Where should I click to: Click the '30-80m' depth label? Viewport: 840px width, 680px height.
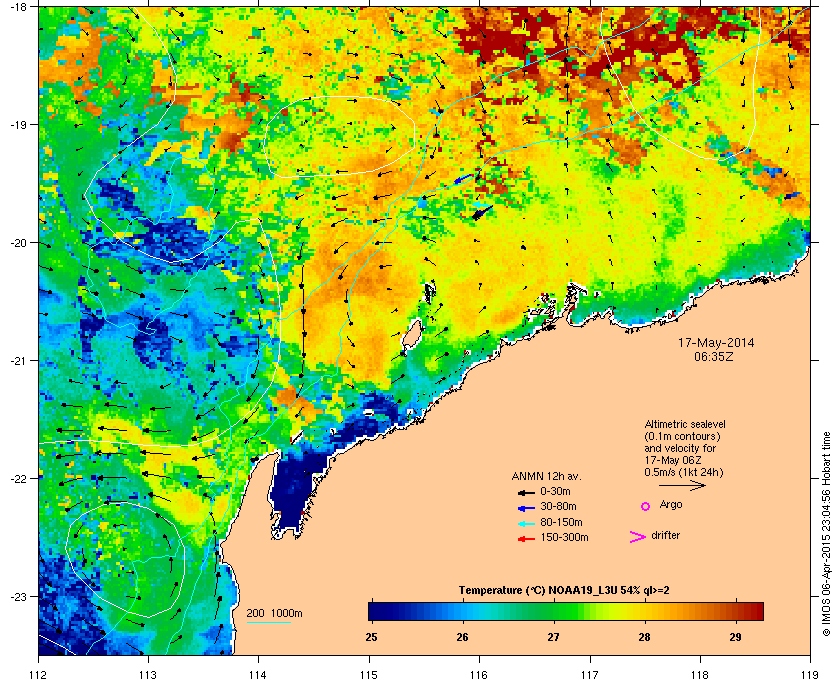pos(558,506)
